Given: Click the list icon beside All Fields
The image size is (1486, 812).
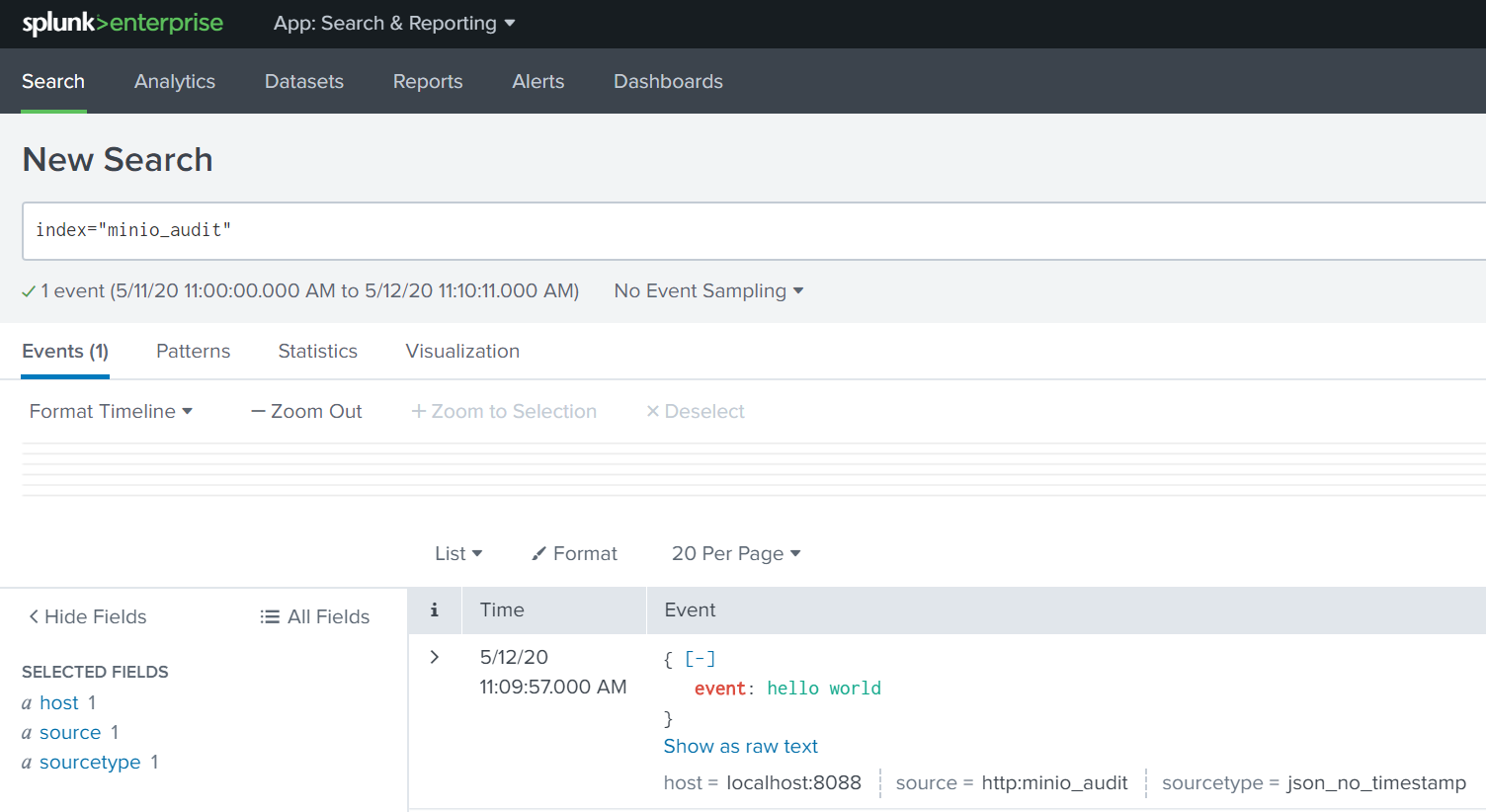Looking at the screenshot, I should click(x=269, y=615).
